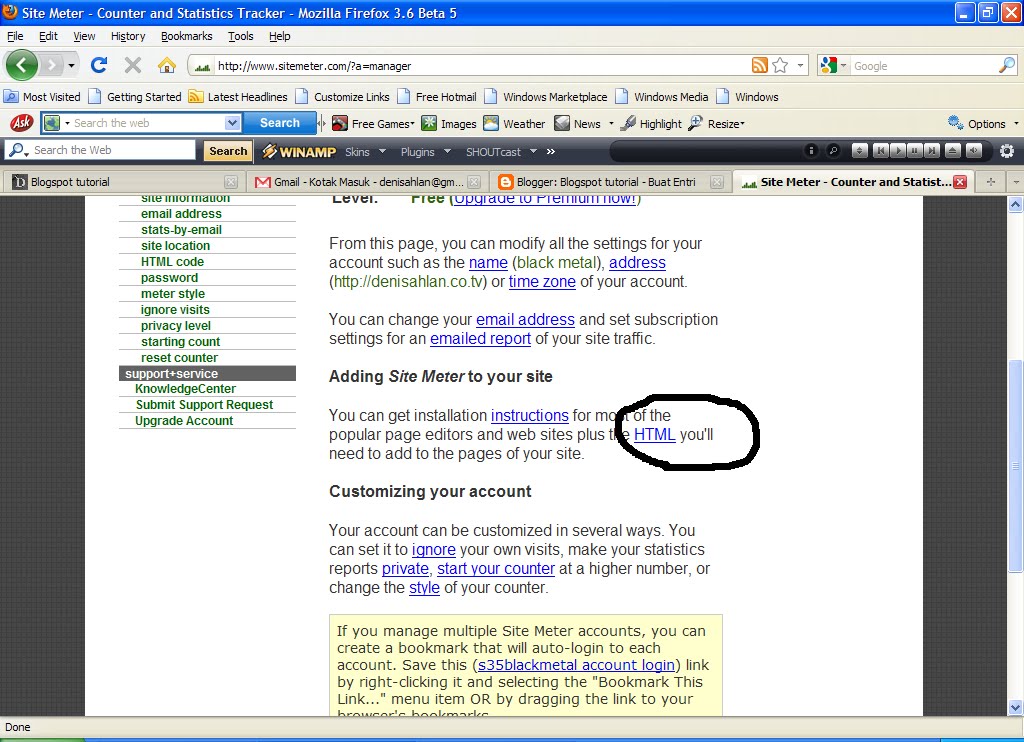The width and height of the screenshot is (1024, 742).
Task: Open Google search engine selector dropdown
Action: coord(844,65)
